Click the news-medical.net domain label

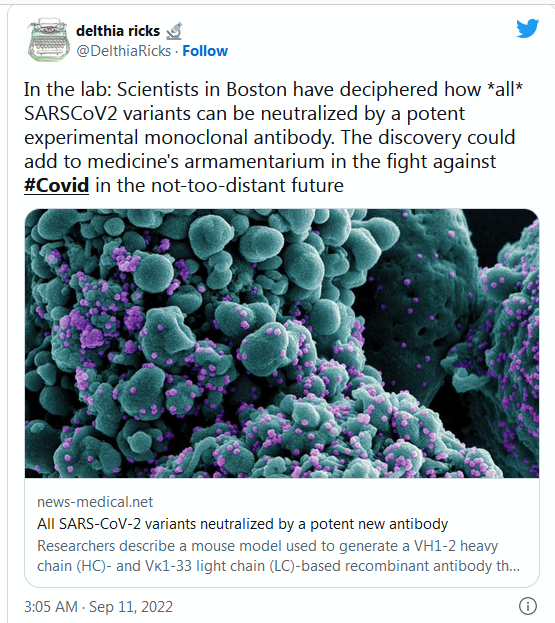(95, 502)
